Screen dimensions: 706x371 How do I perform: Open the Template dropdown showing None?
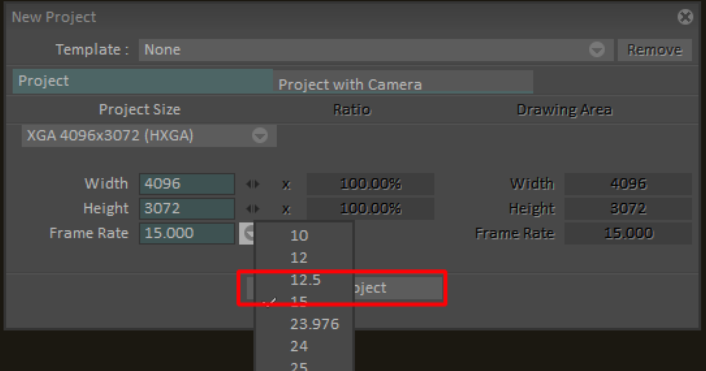point(376,50)
